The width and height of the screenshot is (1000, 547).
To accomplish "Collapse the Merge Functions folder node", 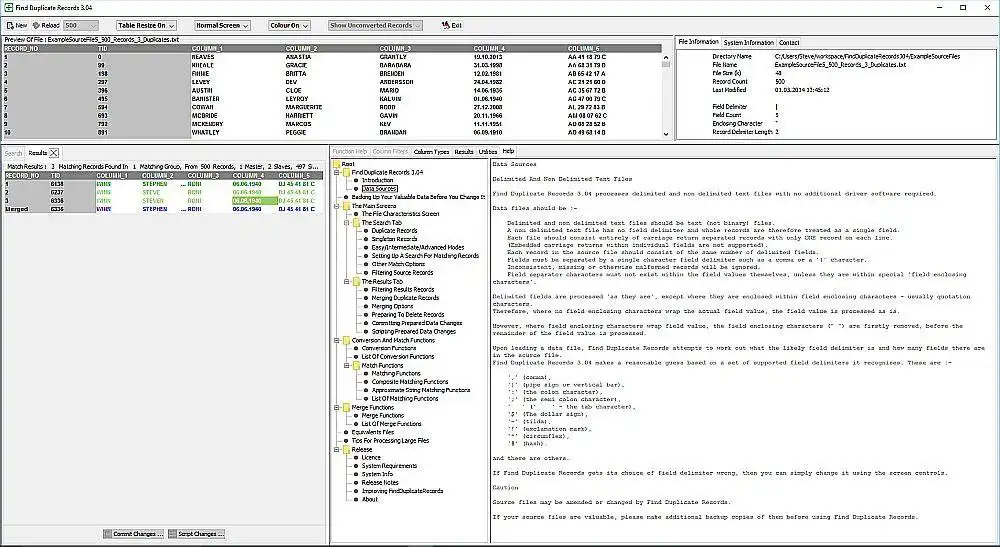I will pyautogui.click(x=337, y=407).
